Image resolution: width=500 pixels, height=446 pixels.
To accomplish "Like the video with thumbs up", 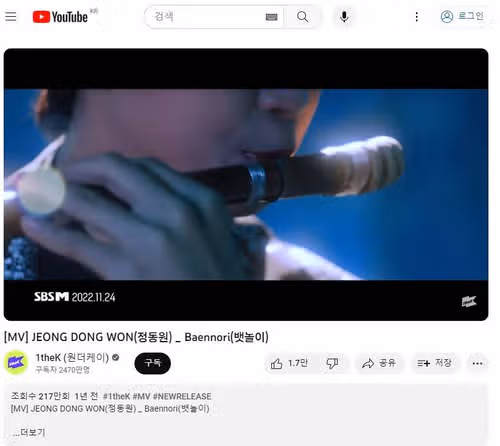I will coord(289,363).
